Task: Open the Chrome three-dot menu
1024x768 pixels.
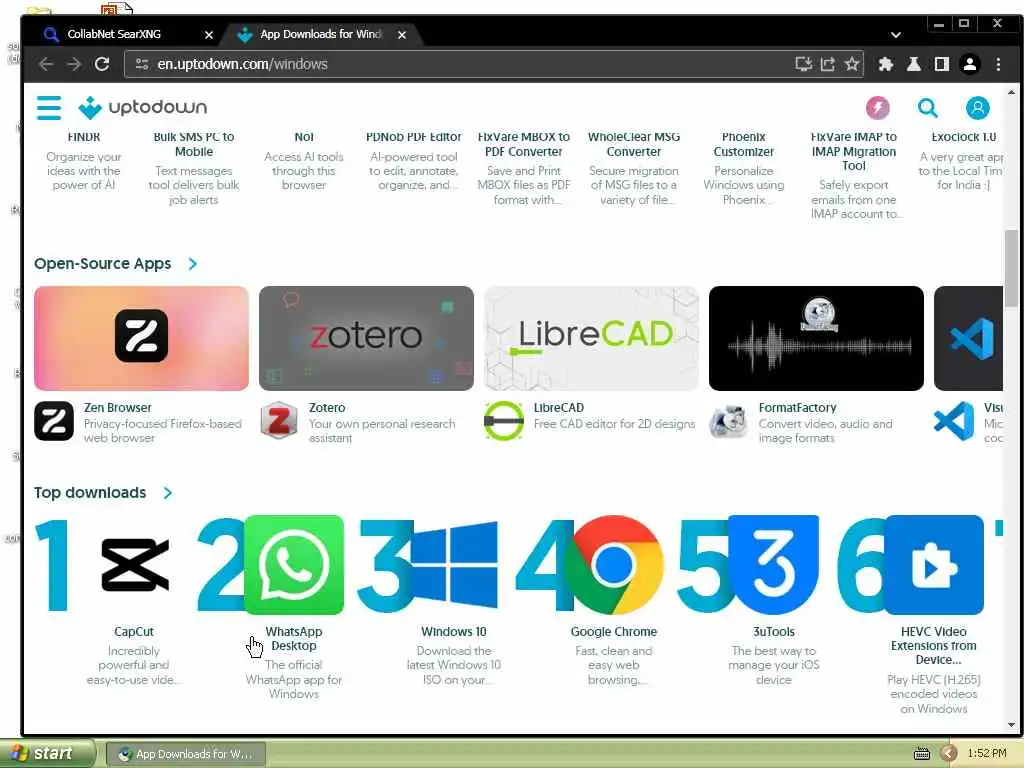Action: pos(998,64)
